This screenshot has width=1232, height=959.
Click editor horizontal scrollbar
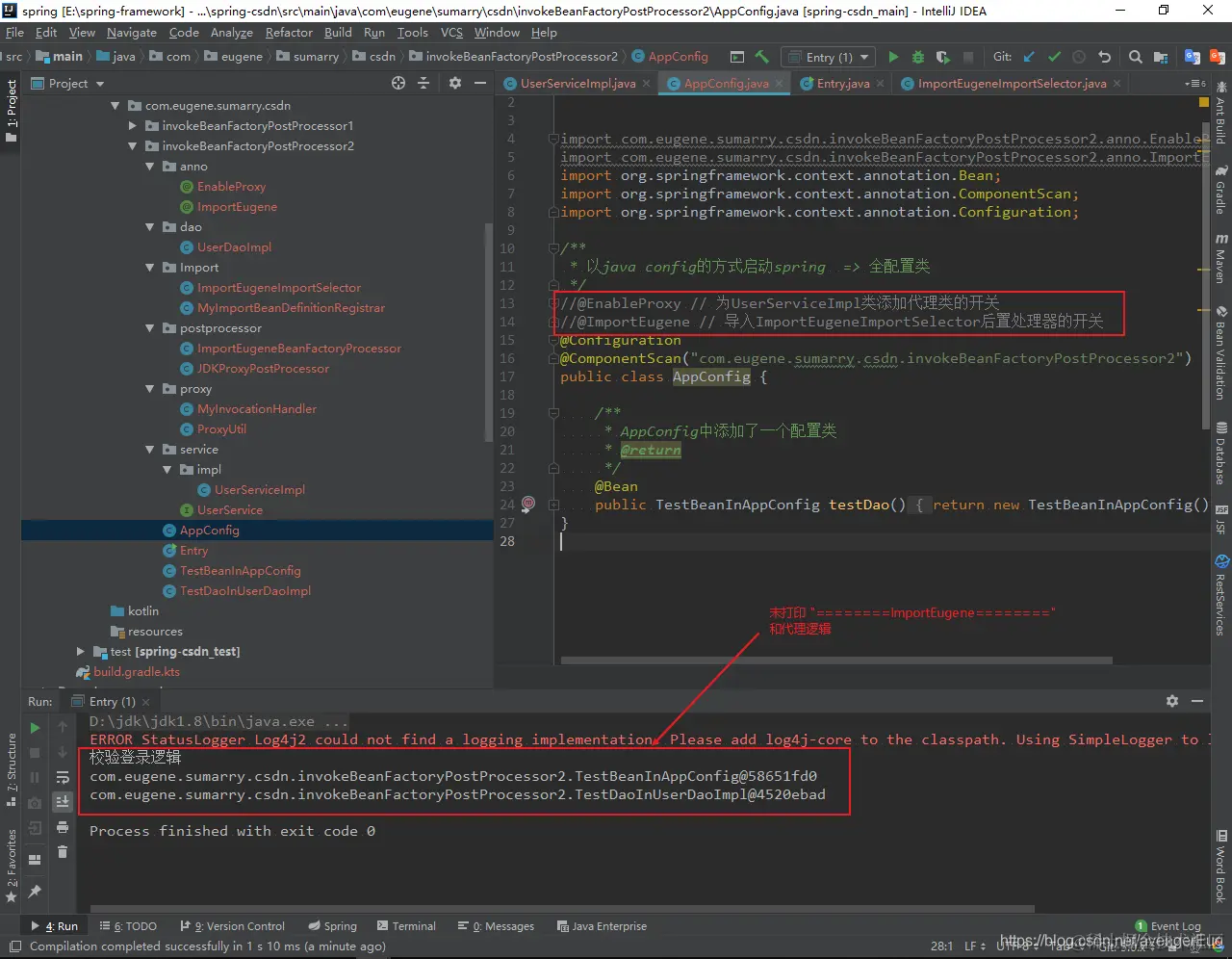[836, 661]
